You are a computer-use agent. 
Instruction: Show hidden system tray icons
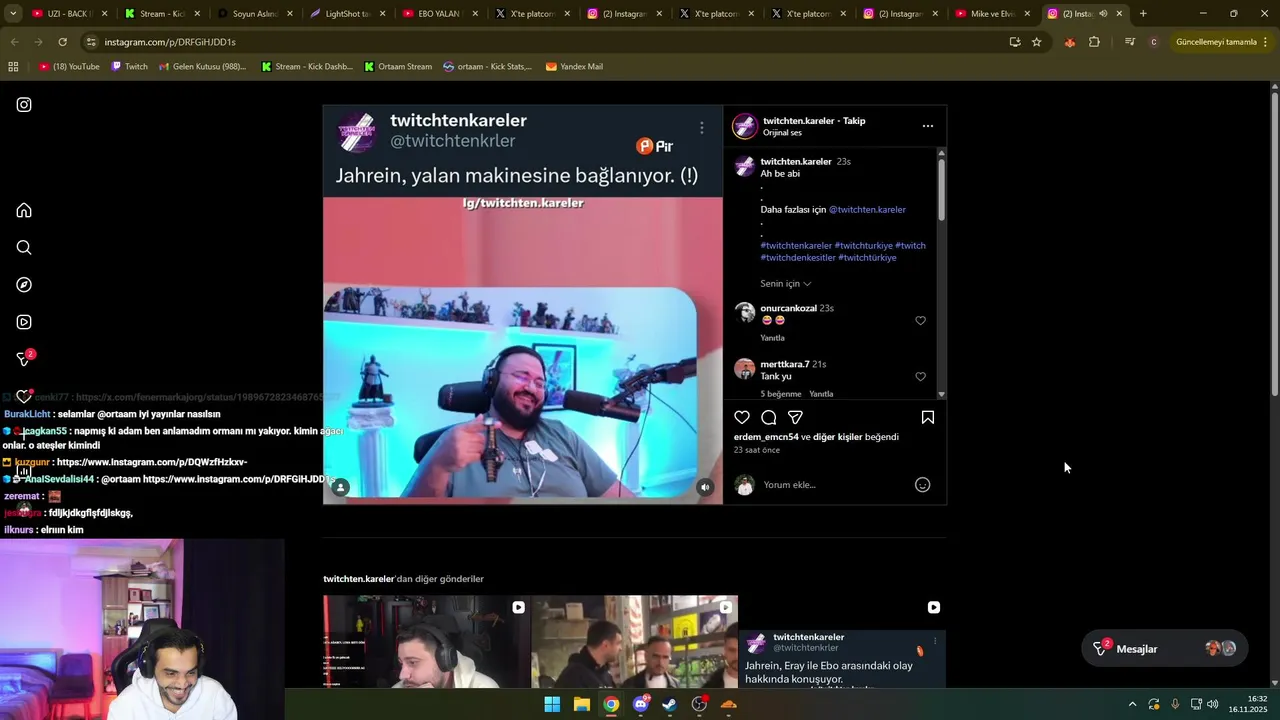(1132, 704)
